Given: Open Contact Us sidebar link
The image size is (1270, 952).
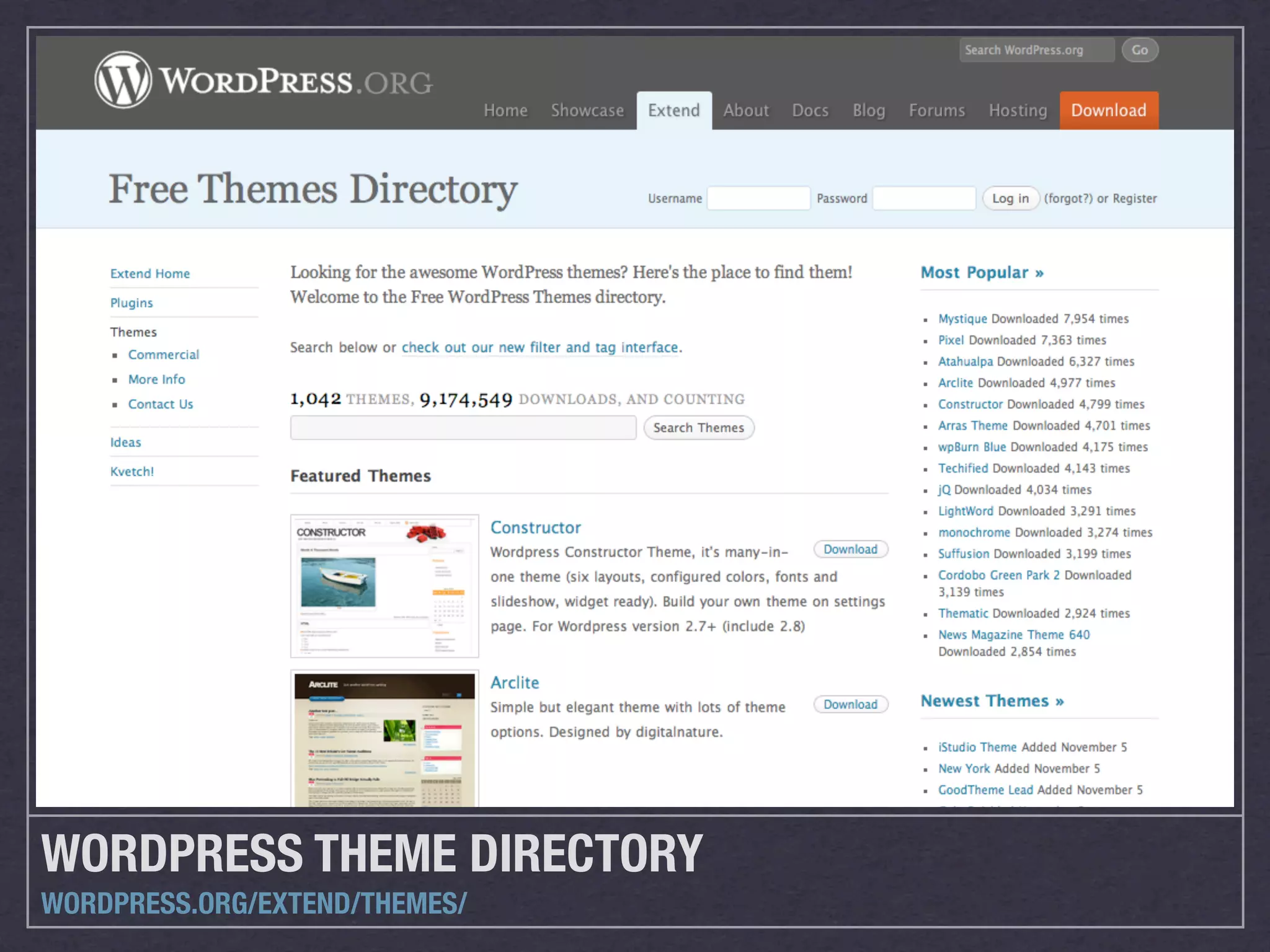Looking at the screenshot, I should click(x=161, y=404).
